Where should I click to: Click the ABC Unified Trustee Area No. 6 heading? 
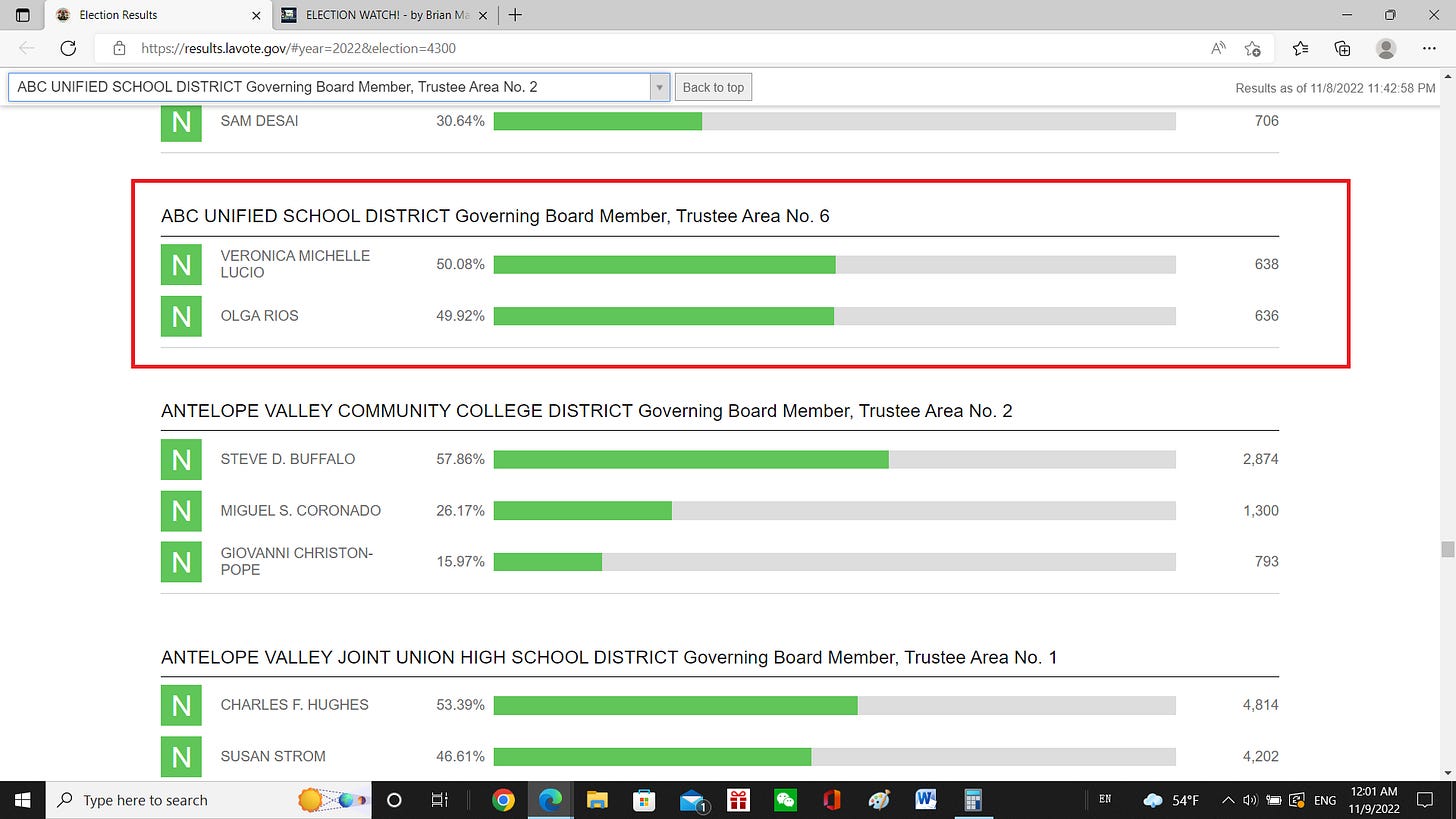point(495,216)
